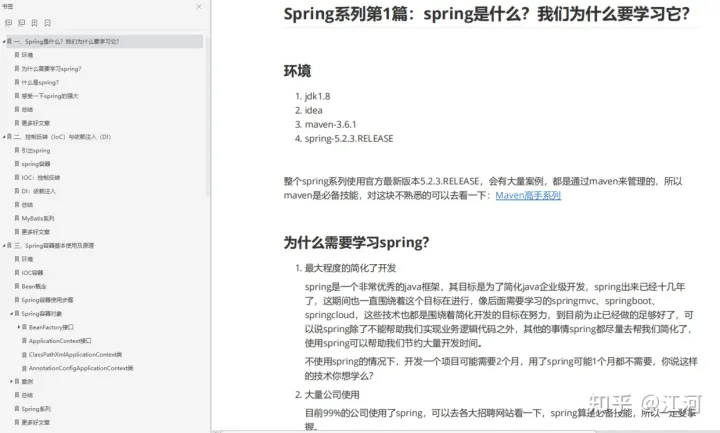Click the 环境 heading in the document

(298, 71)
